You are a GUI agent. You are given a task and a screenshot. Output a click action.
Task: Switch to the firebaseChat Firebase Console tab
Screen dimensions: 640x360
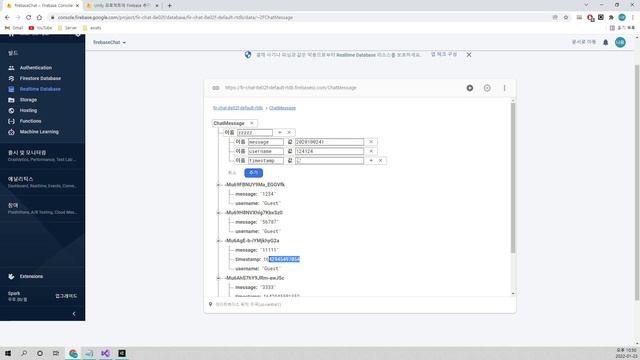(42, 6)
